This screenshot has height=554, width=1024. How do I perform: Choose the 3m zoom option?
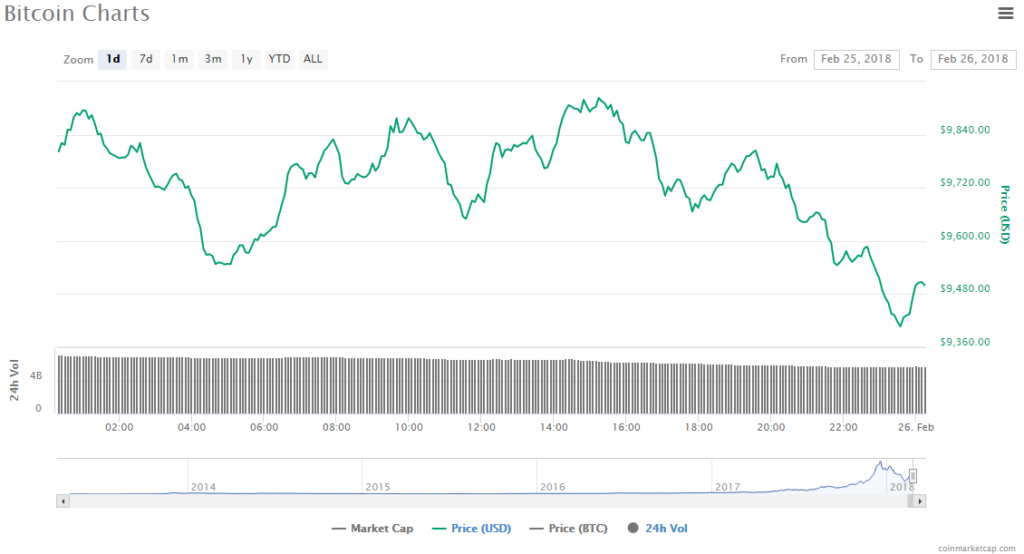(x=213, y=59)
